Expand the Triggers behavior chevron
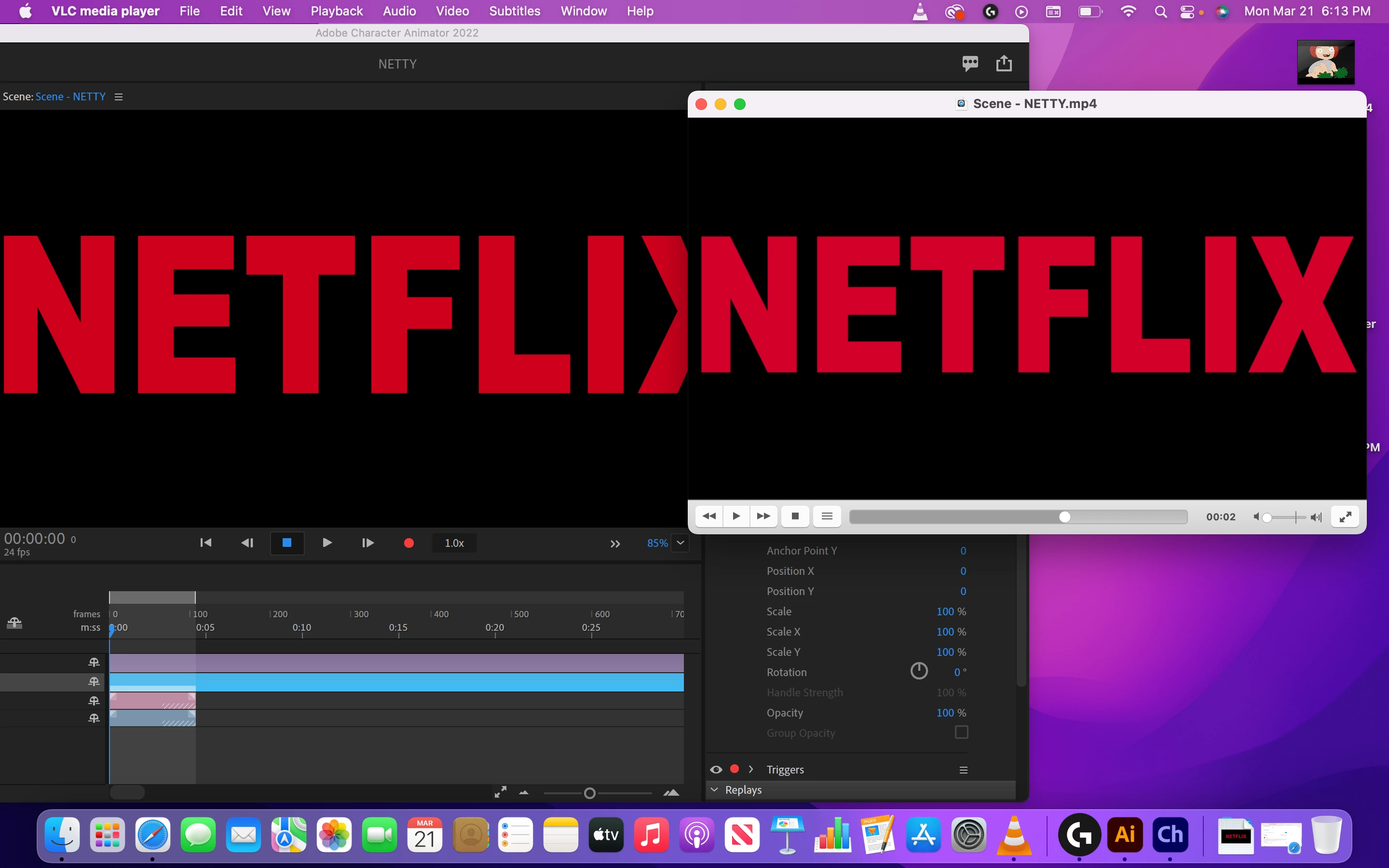 point(751,769)
